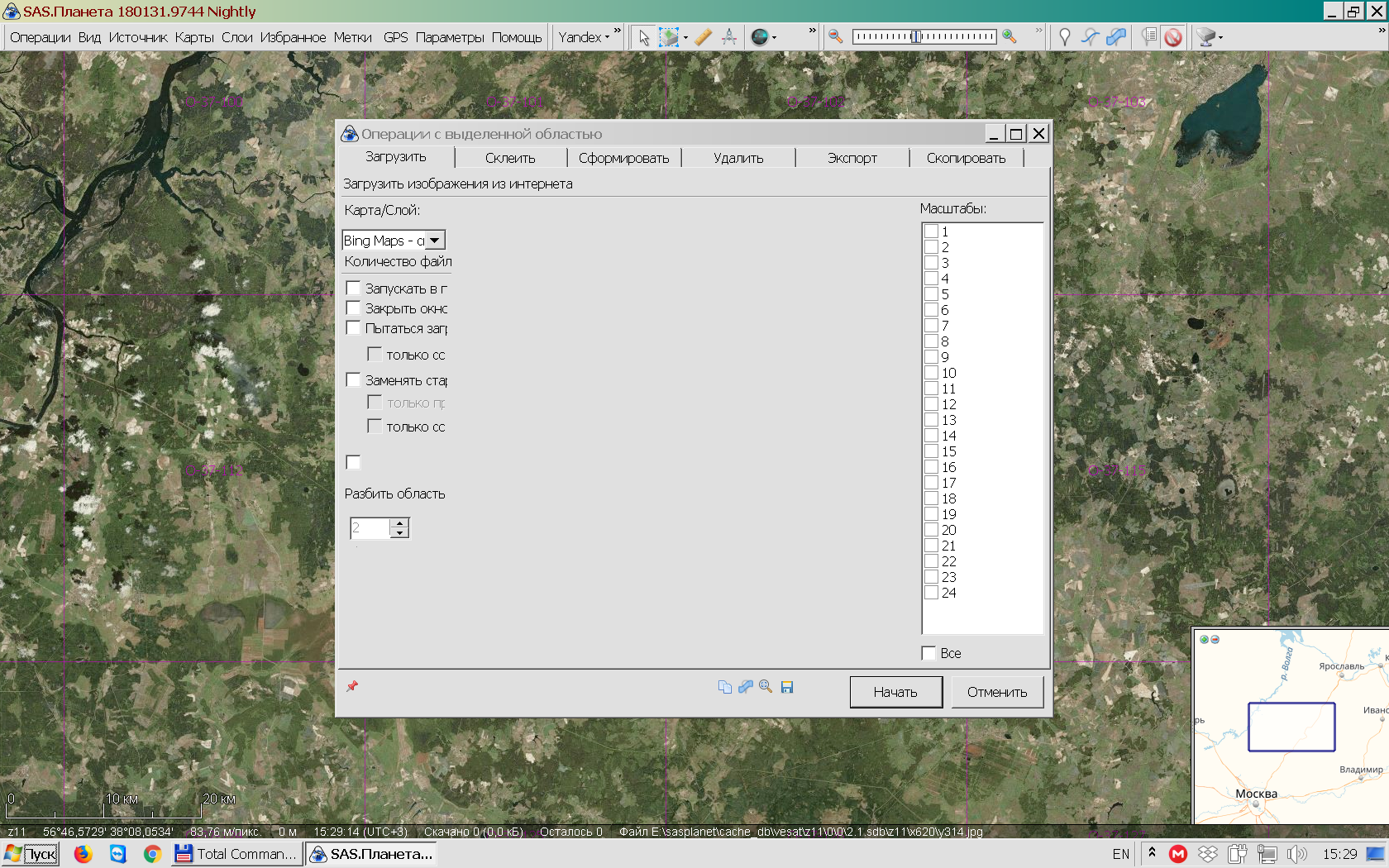Open the selection tool dropdown arrow
The width and height of the screenshot is (1389, 868).
[685, 38]
